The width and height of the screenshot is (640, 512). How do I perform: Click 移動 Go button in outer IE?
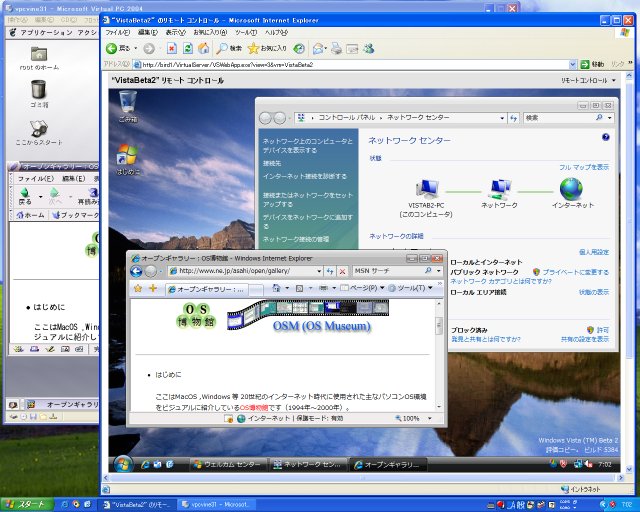[x=593, y=64]
